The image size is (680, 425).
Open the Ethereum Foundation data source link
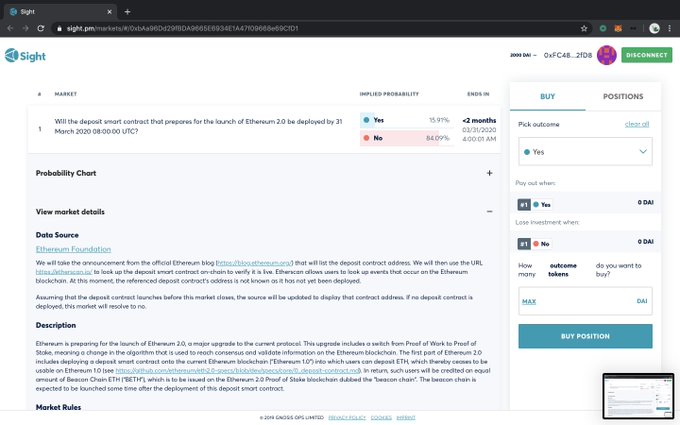[x=73, y=249]
